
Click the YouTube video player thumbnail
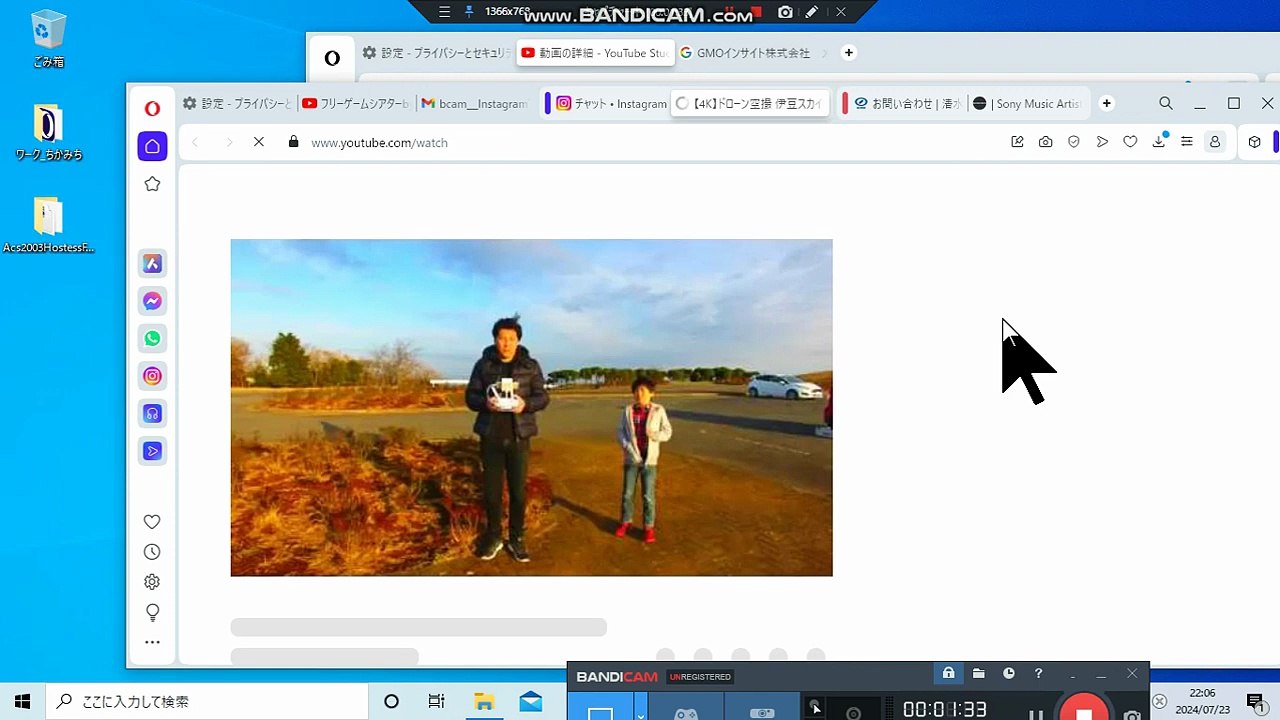[531, 407]
